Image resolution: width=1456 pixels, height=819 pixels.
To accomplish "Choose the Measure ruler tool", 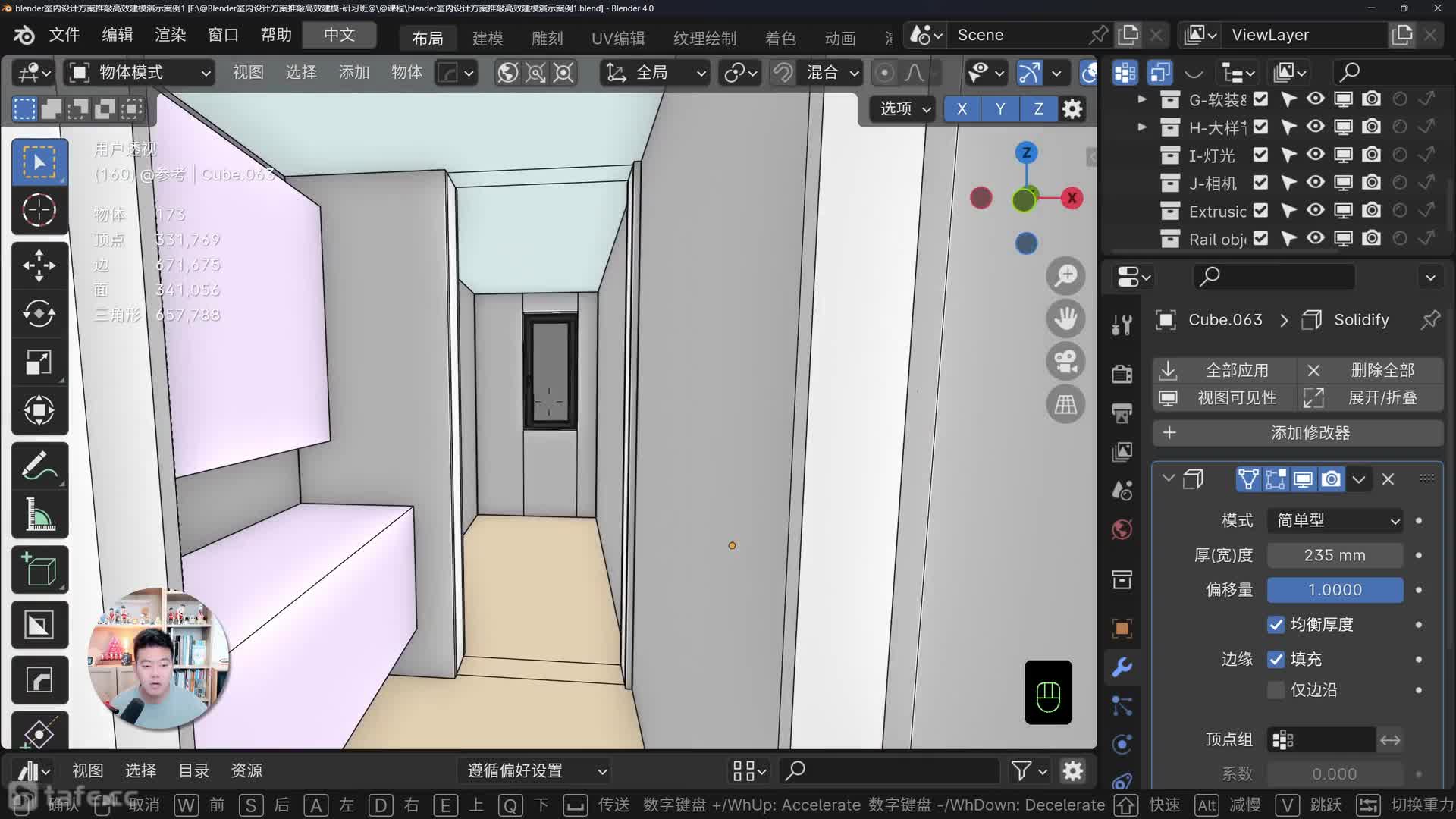I will point(39,515).
